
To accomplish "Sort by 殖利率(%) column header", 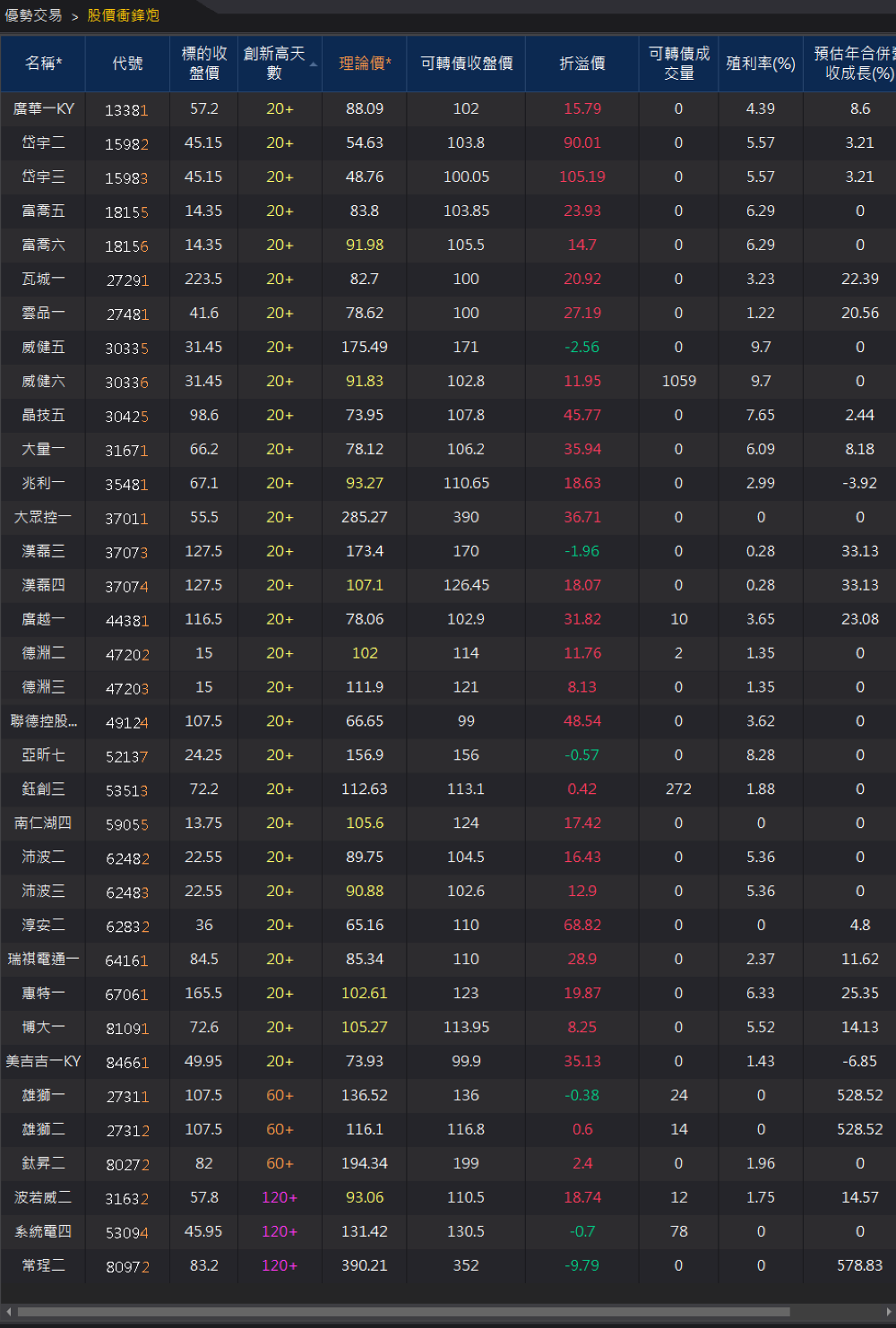I will [761, 63].
